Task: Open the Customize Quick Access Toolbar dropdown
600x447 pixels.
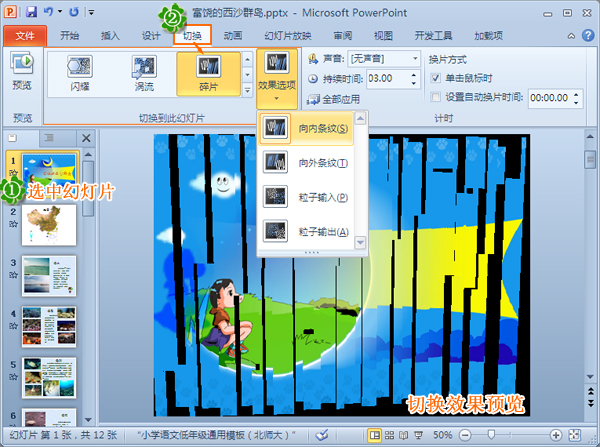Action: [91, 13]
